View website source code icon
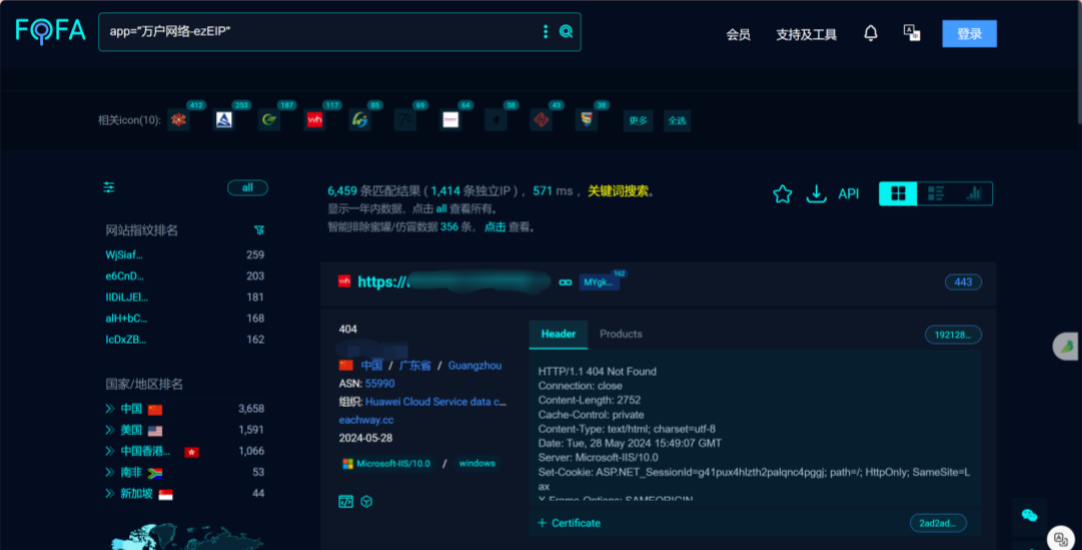This screenshot has height=550, width=1082. pyautogui.click(x=346, y=502)
